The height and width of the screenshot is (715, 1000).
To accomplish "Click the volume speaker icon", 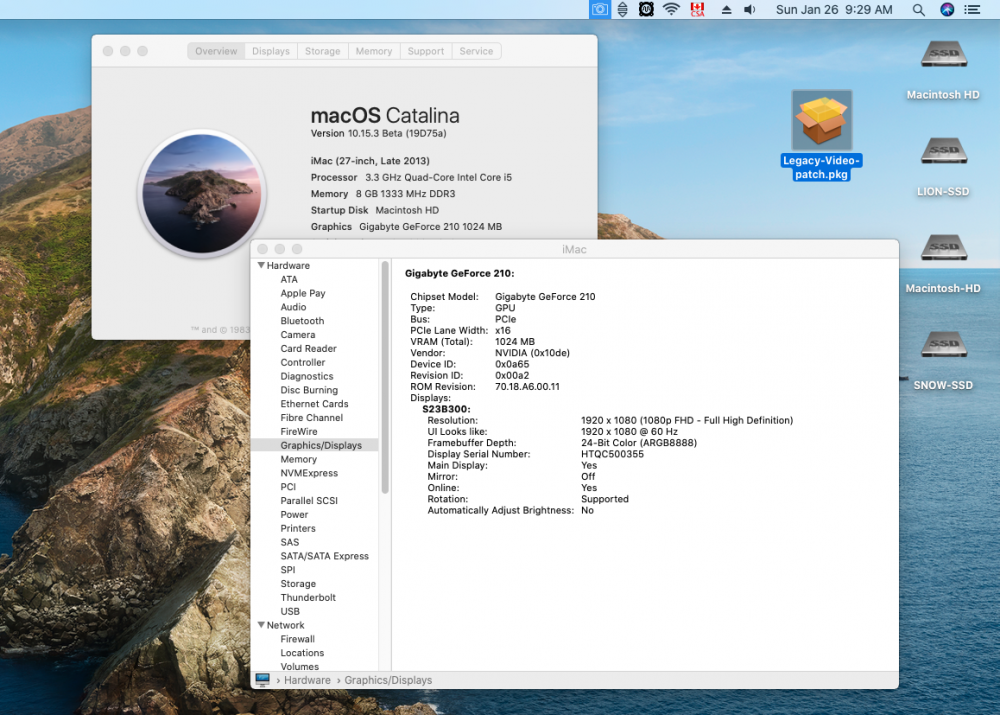I will click(x=750, y=10).
